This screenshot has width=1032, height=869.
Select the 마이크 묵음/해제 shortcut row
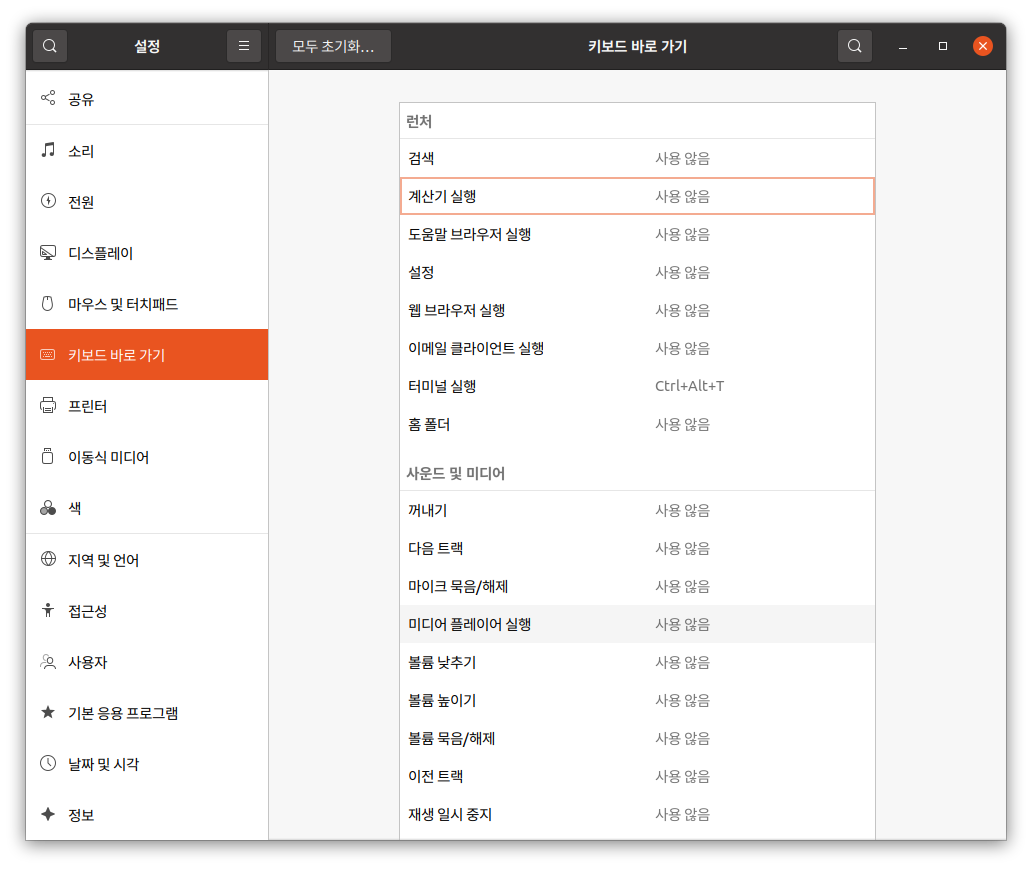(637, 586)
